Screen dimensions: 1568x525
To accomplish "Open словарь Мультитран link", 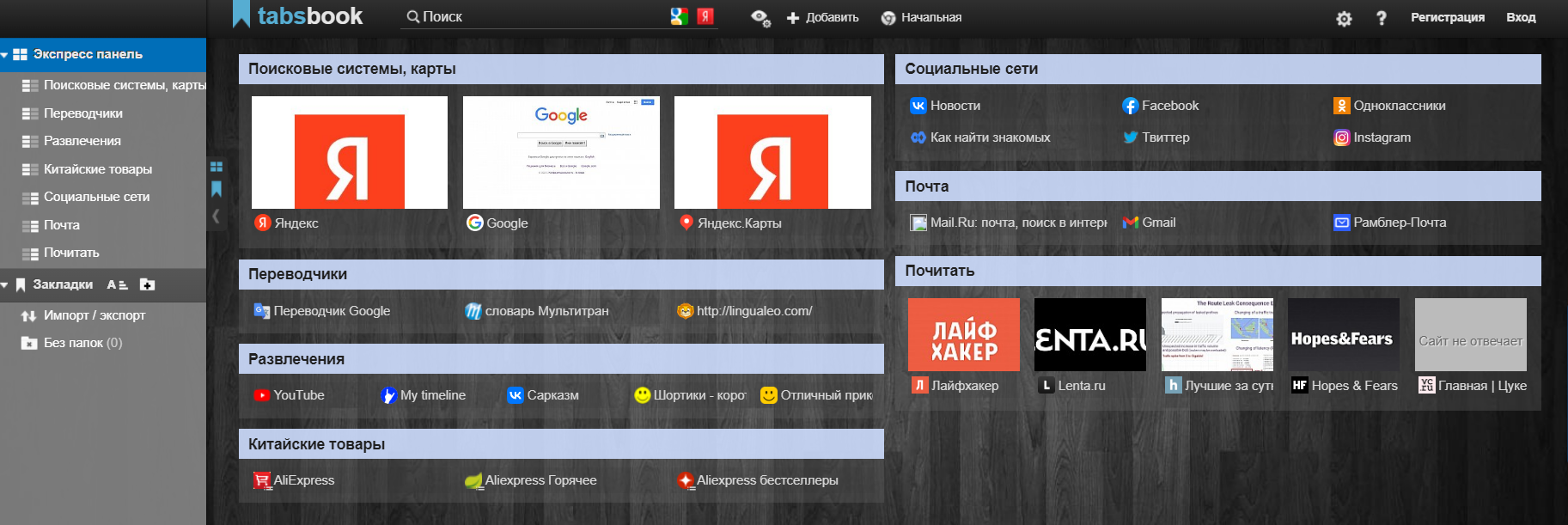I will pos(537,311).
